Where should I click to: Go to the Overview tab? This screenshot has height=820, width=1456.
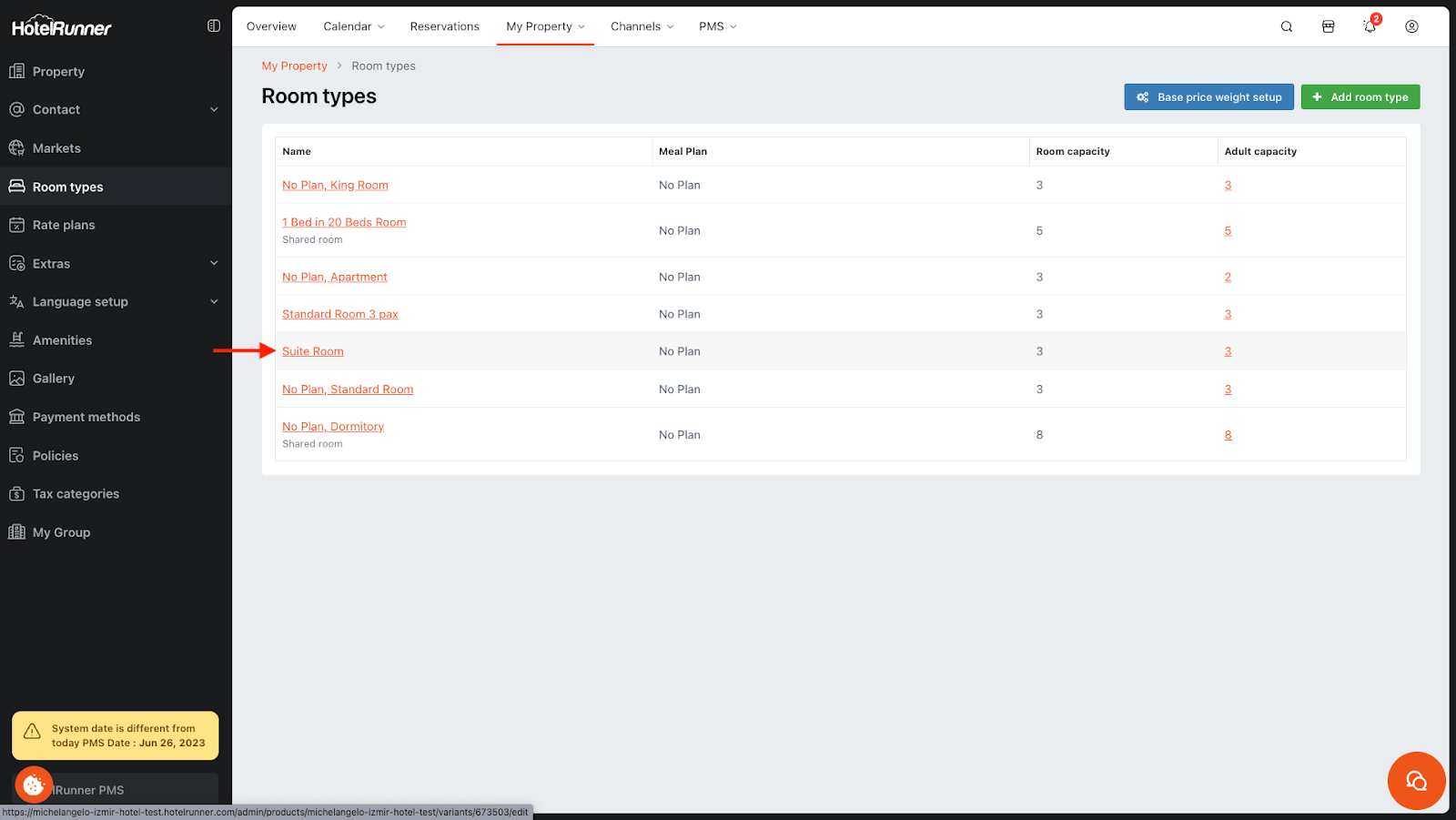click(271, 26)
